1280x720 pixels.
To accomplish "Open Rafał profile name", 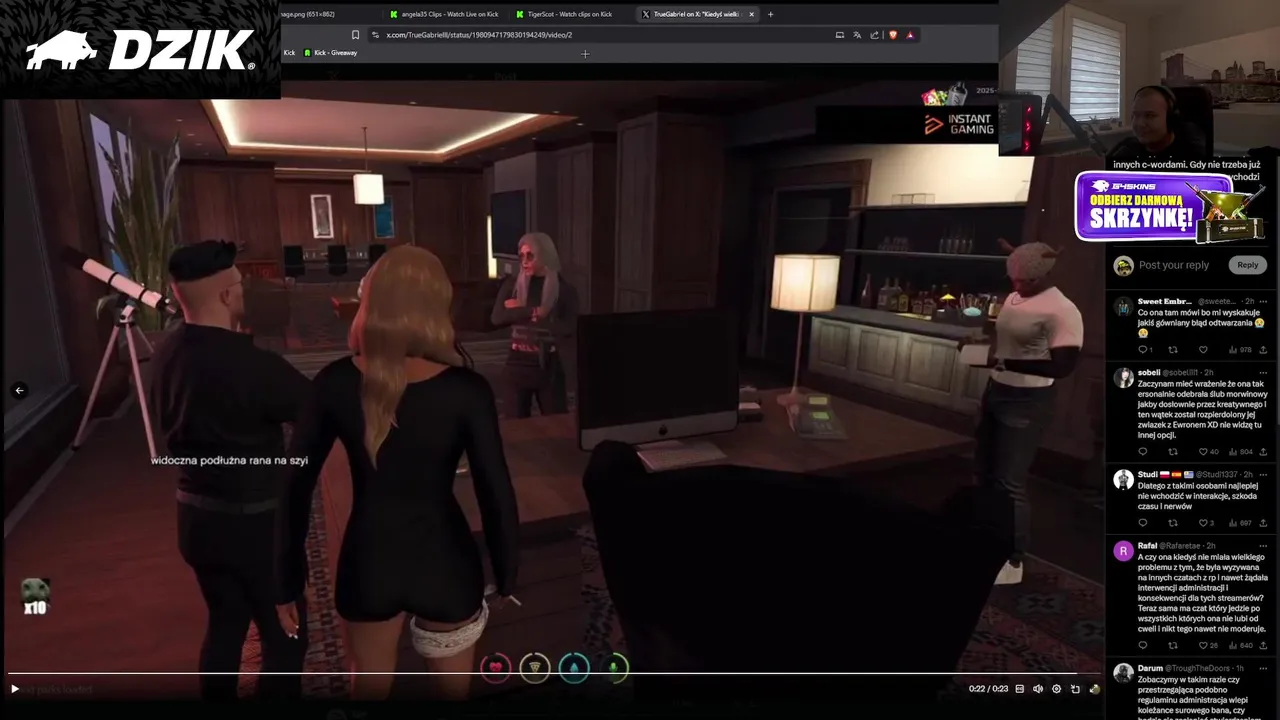I will (x=1147, y=545).
